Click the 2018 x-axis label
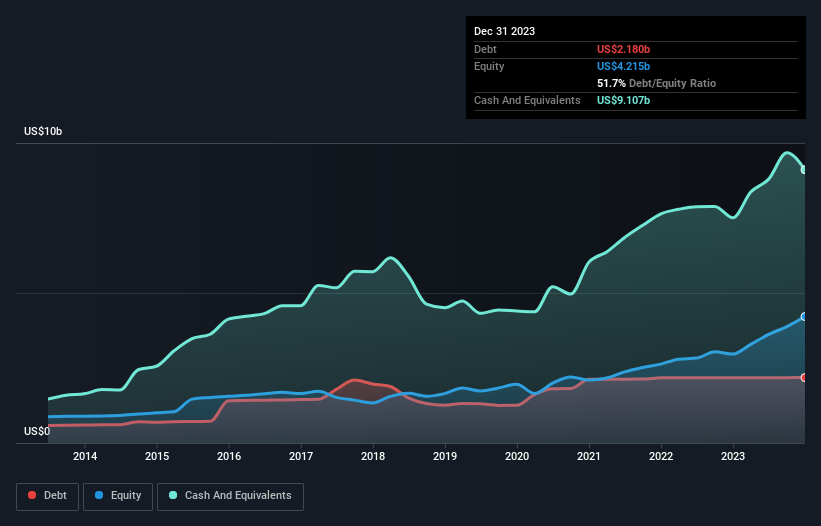821x526 pixels. click(x=373, y=456)
